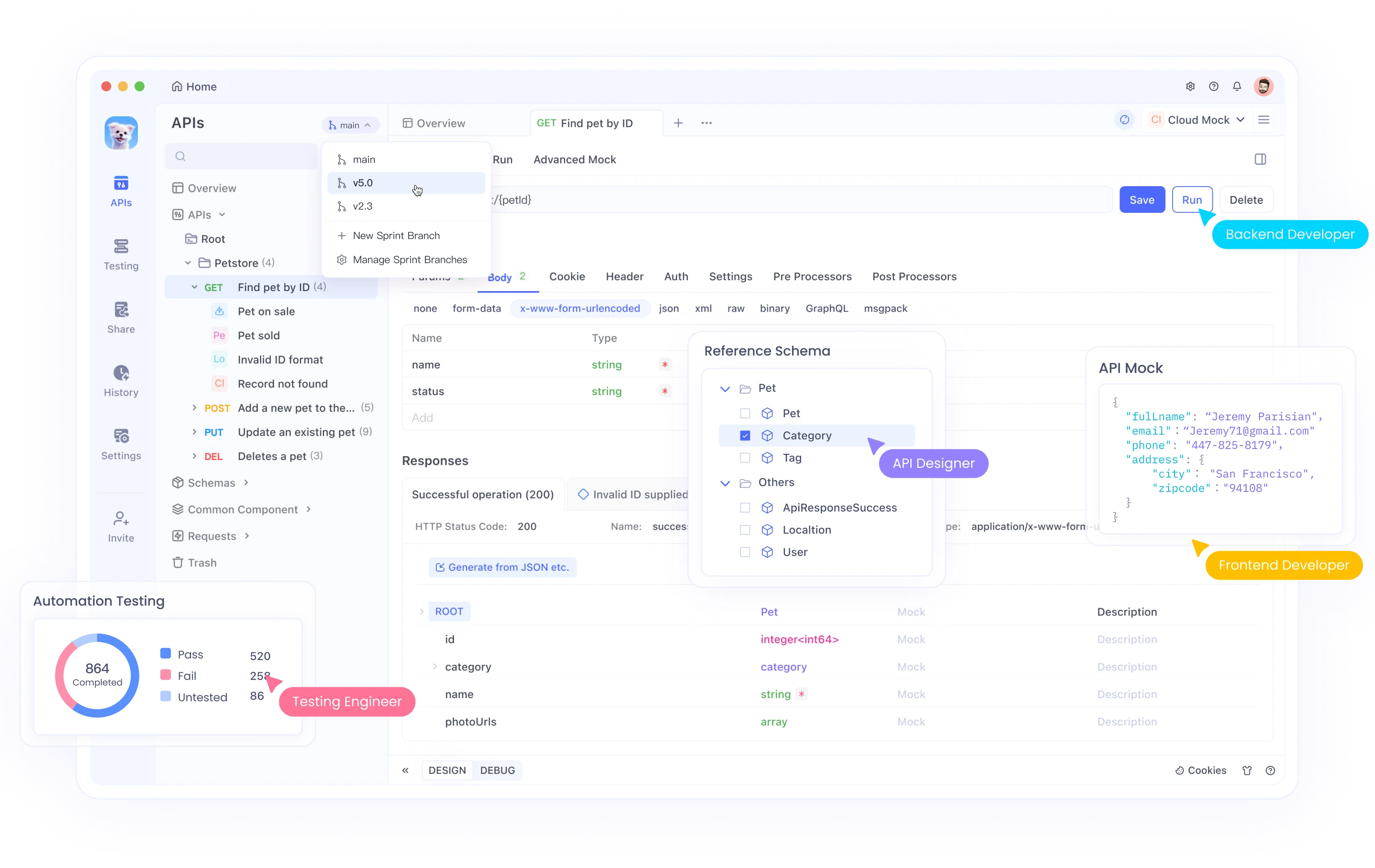The image size is (1375, 868).
Task: Toggle checkbox next to ApiResponseSuccess item
Action: pos(745,507)
